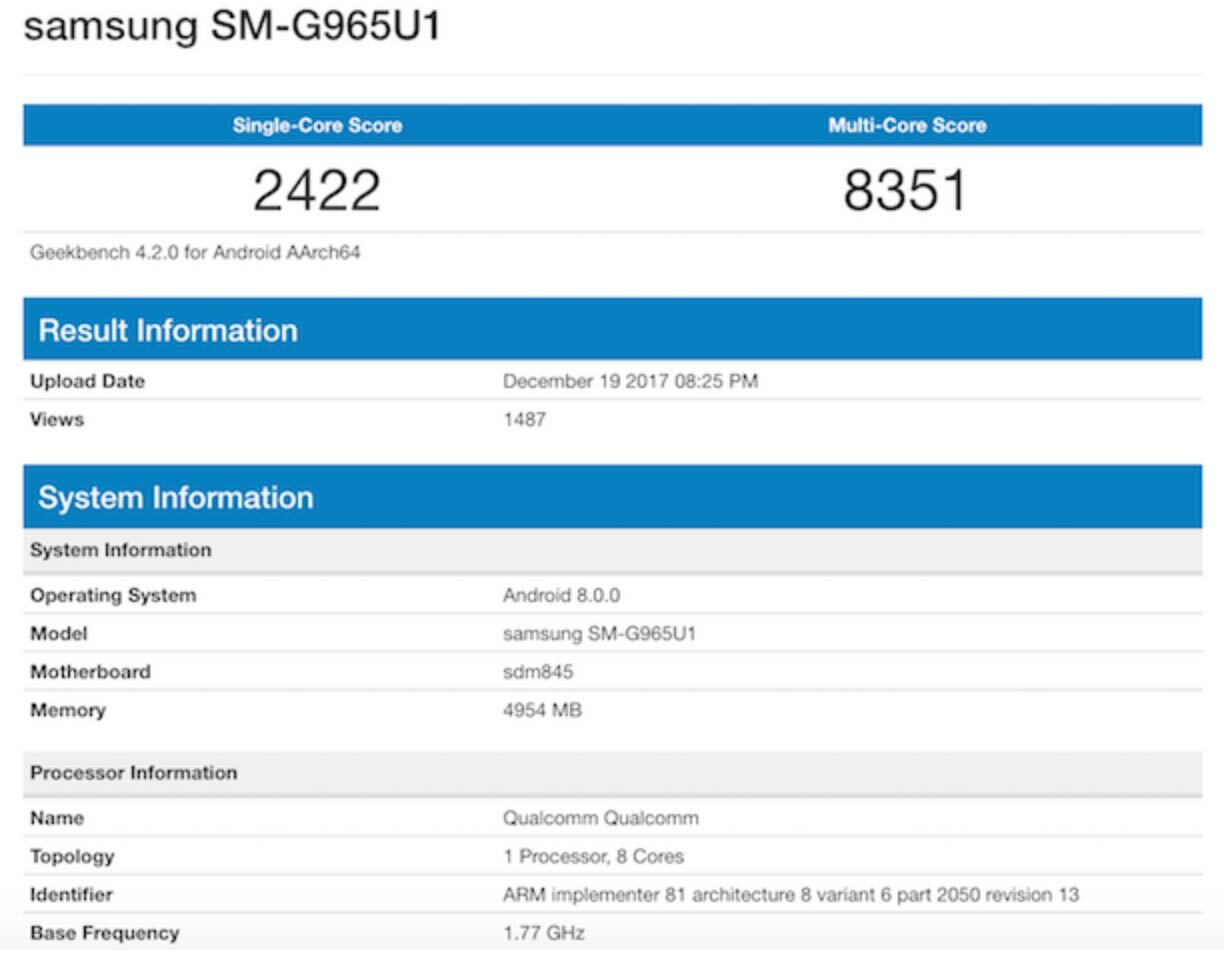Click the upload date December 19 2017
This screenshot has height=954, width=1224.
[x=629, y=381]
